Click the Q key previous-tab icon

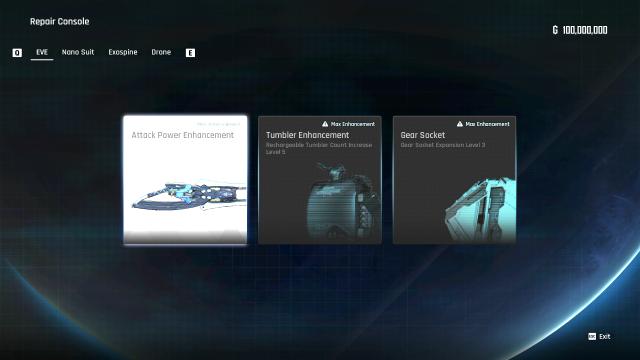[17, 53]
